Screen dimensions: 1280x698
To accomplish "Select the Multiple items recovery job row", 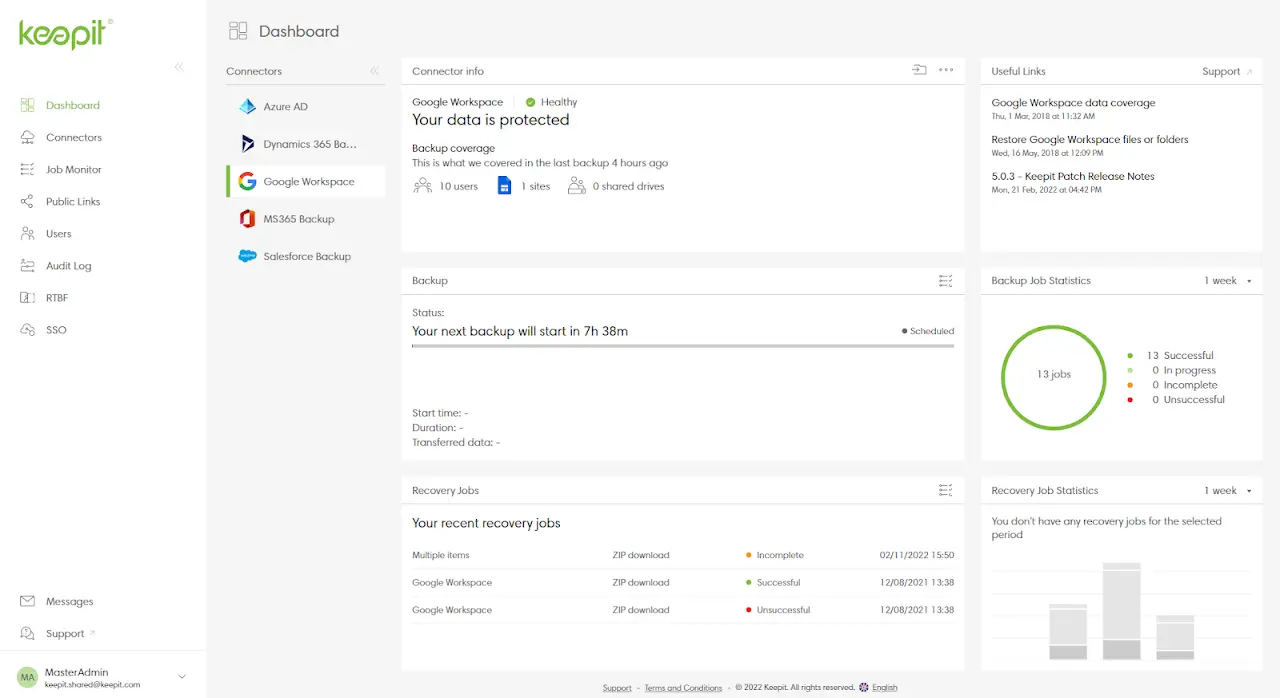I will pyautogui.click(x=683, y=555).
